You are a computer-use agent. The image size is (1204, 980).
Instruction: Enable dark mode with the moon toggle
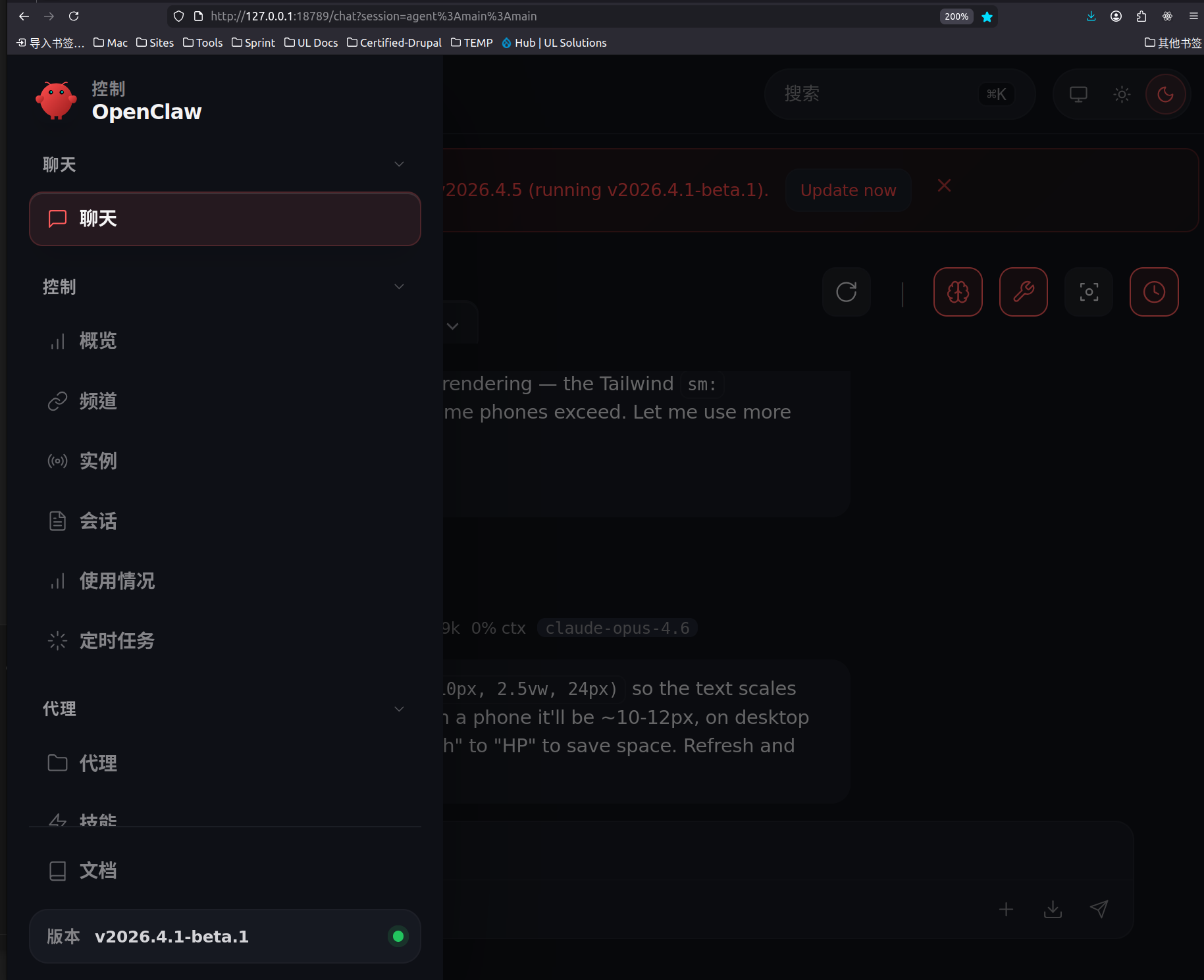tap(1165, 94)
